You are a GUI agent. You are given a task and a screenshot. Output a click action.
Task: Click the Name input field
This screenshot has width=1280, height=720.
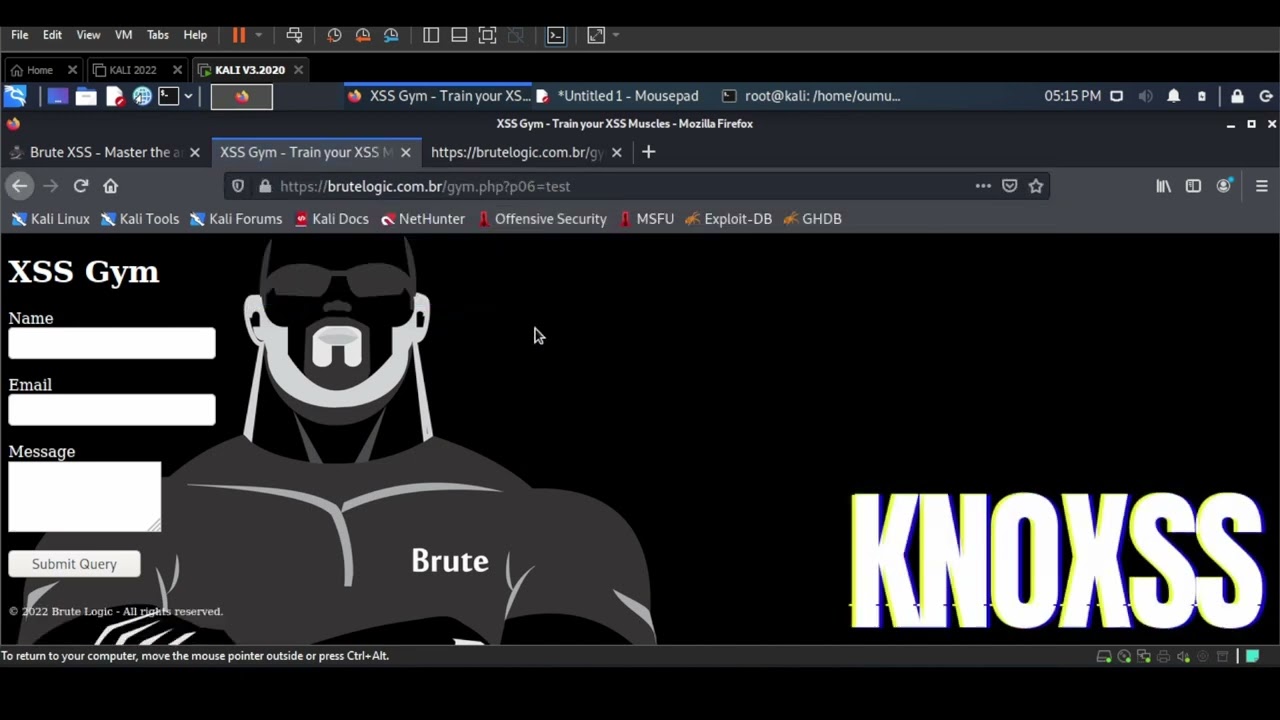(112, 343)
